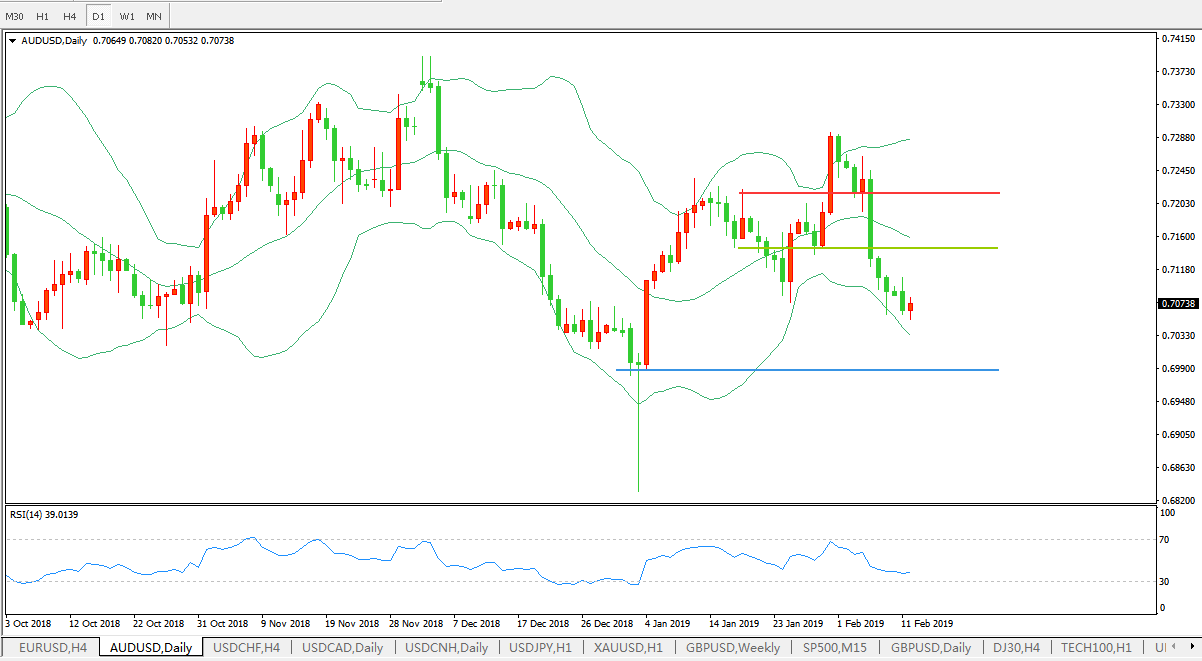Image resolution: width=1202 pixels, height=661 pixels.
Task: Open the USDCAD,Daily chart tab
Action: click(342, 648)
